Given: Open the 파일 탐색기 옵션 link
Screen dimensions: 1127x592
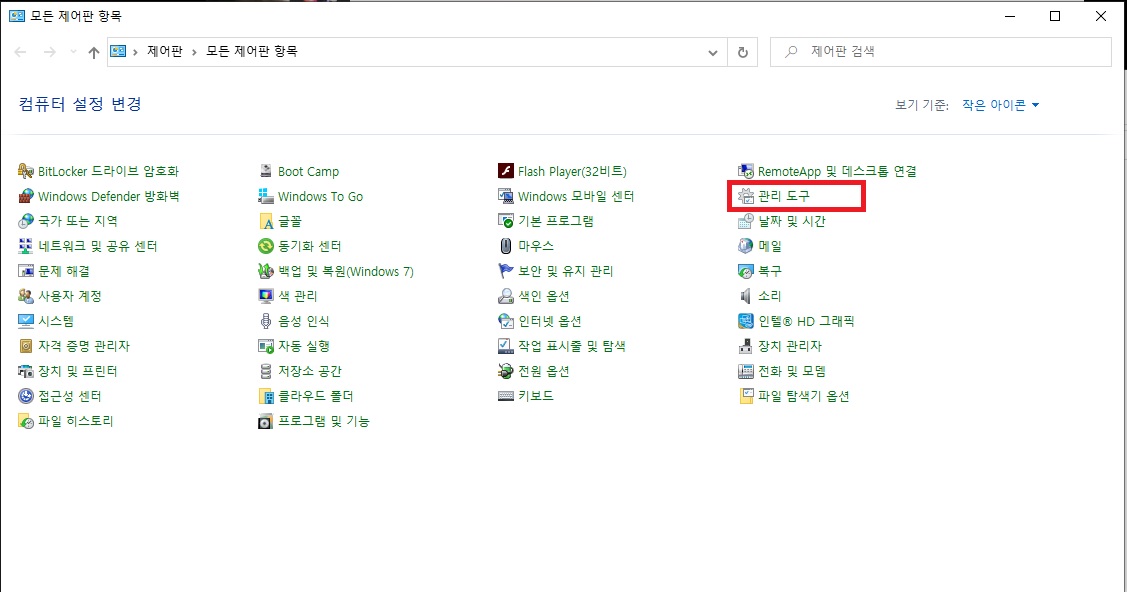Looking at the screenshot, I should point(804,396).
